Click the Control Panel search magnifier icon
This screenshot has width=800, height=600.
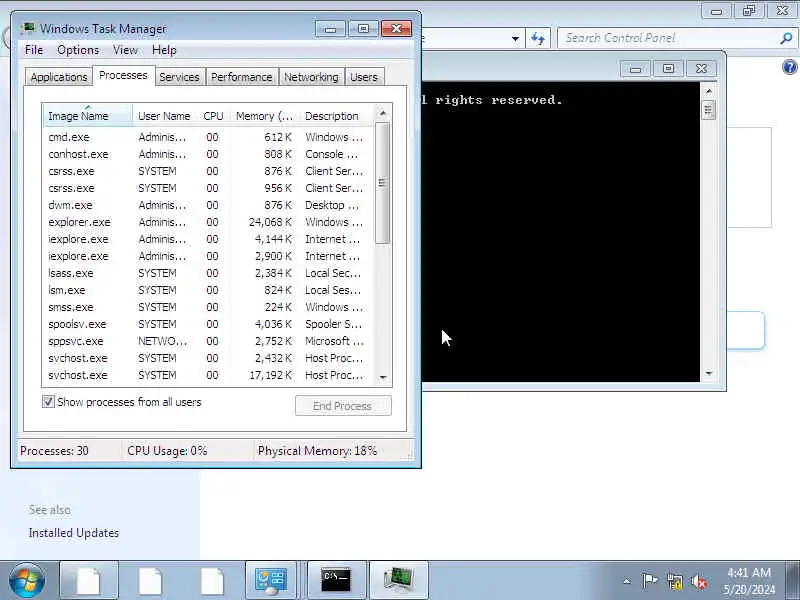click(x=786, y=38)
